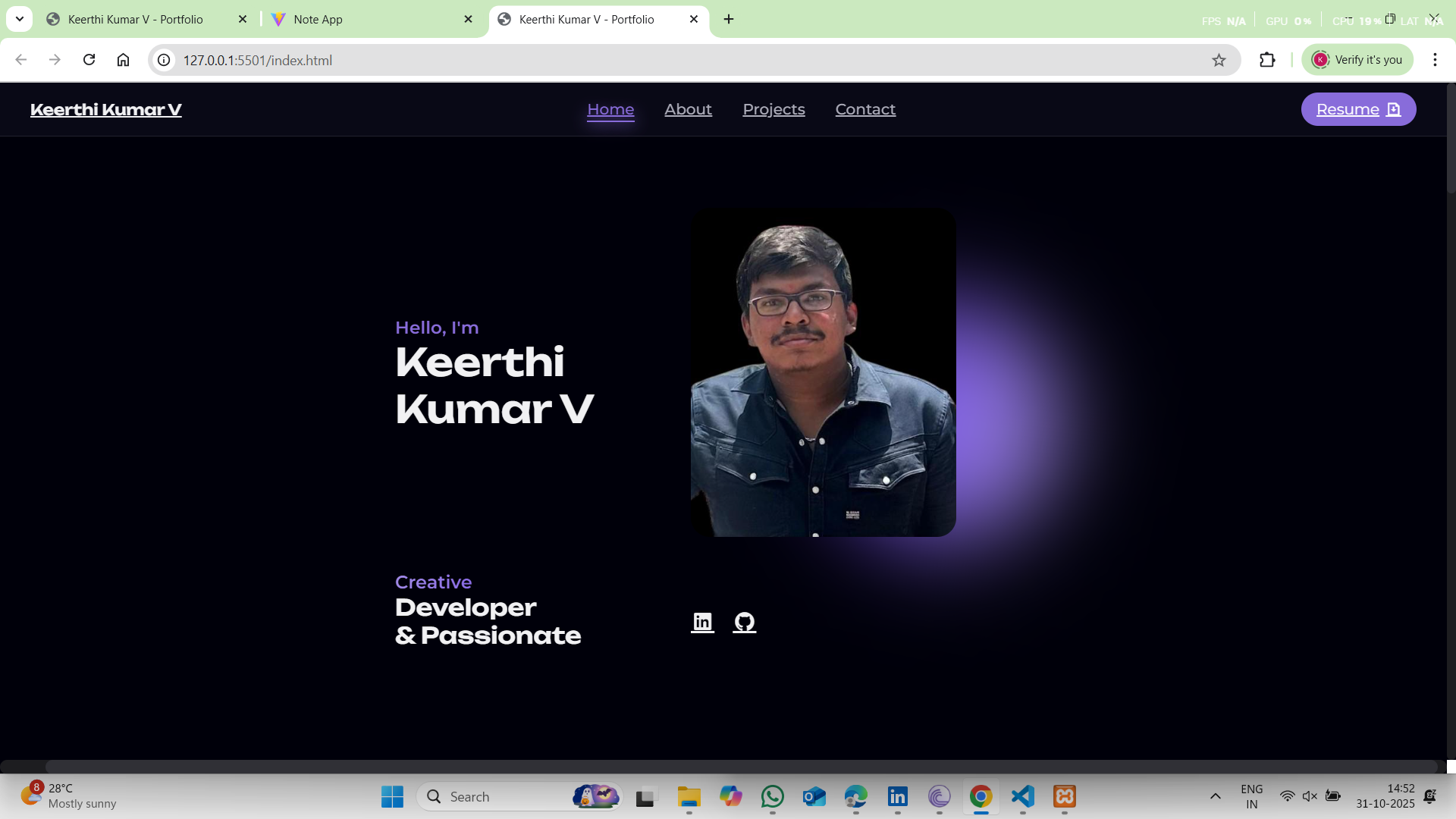This screenshot has height=819, width=1456.
Task: Click the profile photo thumbnail
Action: (823, 373)
